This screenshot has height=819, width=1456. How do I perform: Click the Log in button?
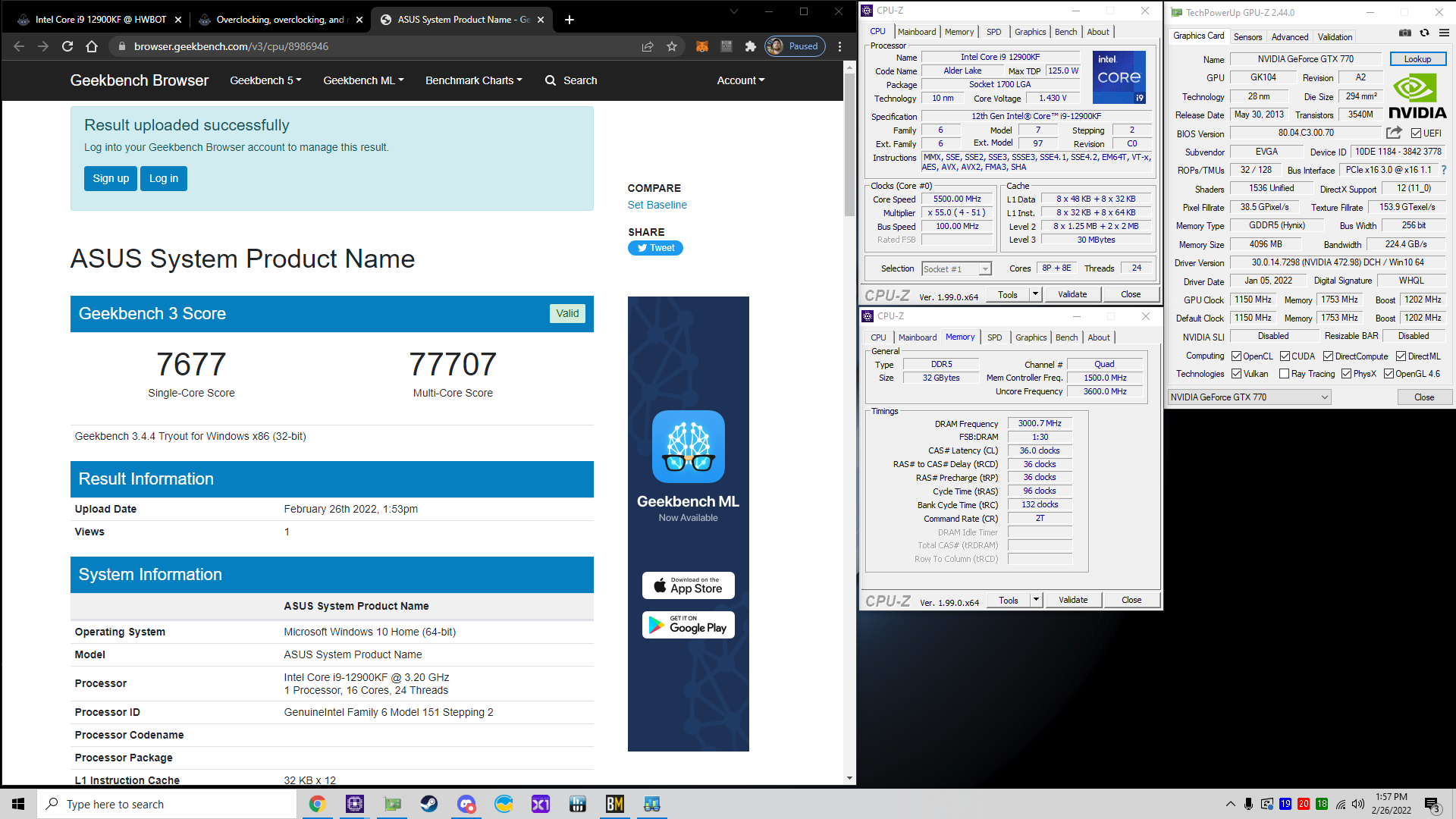pos(164,179)
